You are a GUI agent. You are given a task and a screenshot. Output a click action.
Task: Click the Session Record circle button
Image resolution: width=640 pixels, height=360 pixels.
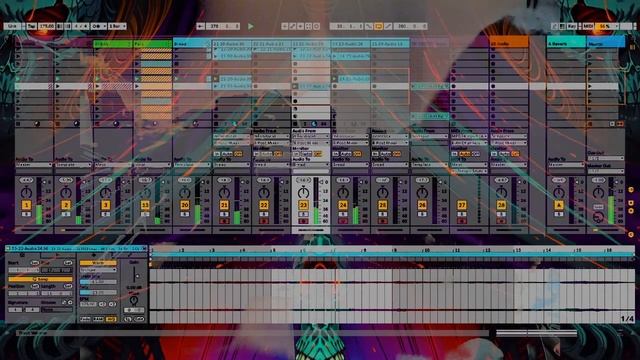tap(316, 26)
